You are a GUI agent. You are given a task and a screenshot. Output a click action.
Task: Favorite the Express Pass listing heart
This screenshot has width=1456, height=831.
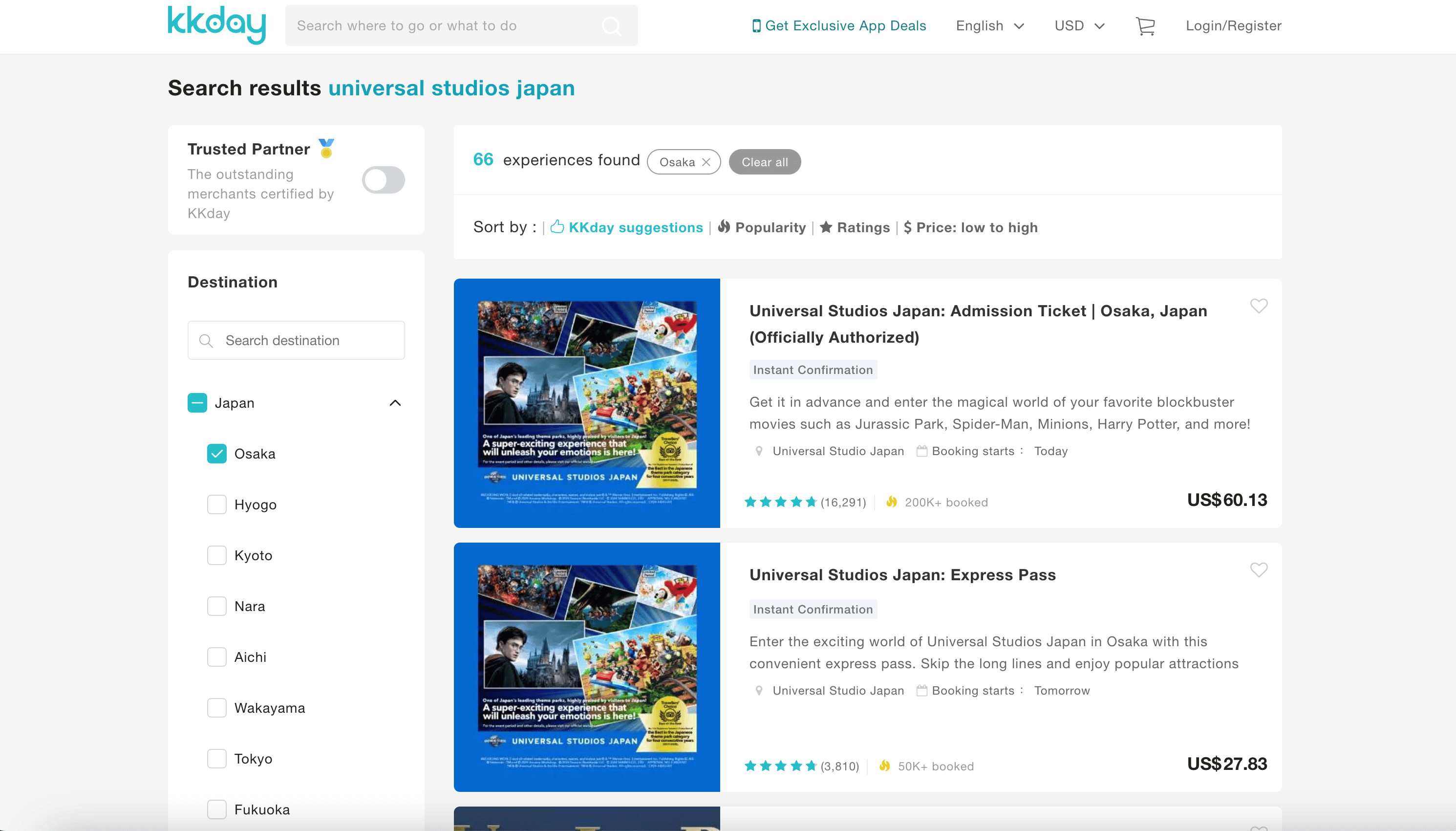(x=1259, y=569)
